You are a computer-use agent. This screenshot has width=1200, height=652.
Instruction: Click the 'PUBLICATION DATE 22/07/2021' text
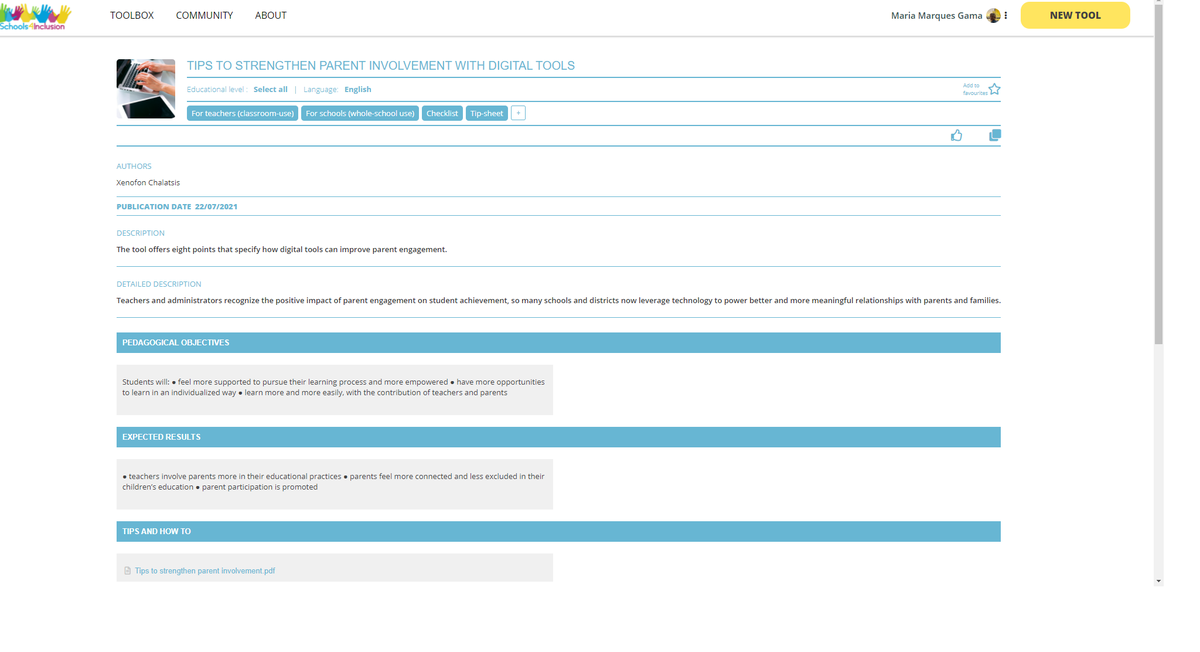pyautogui.click(x=177, y=207)
